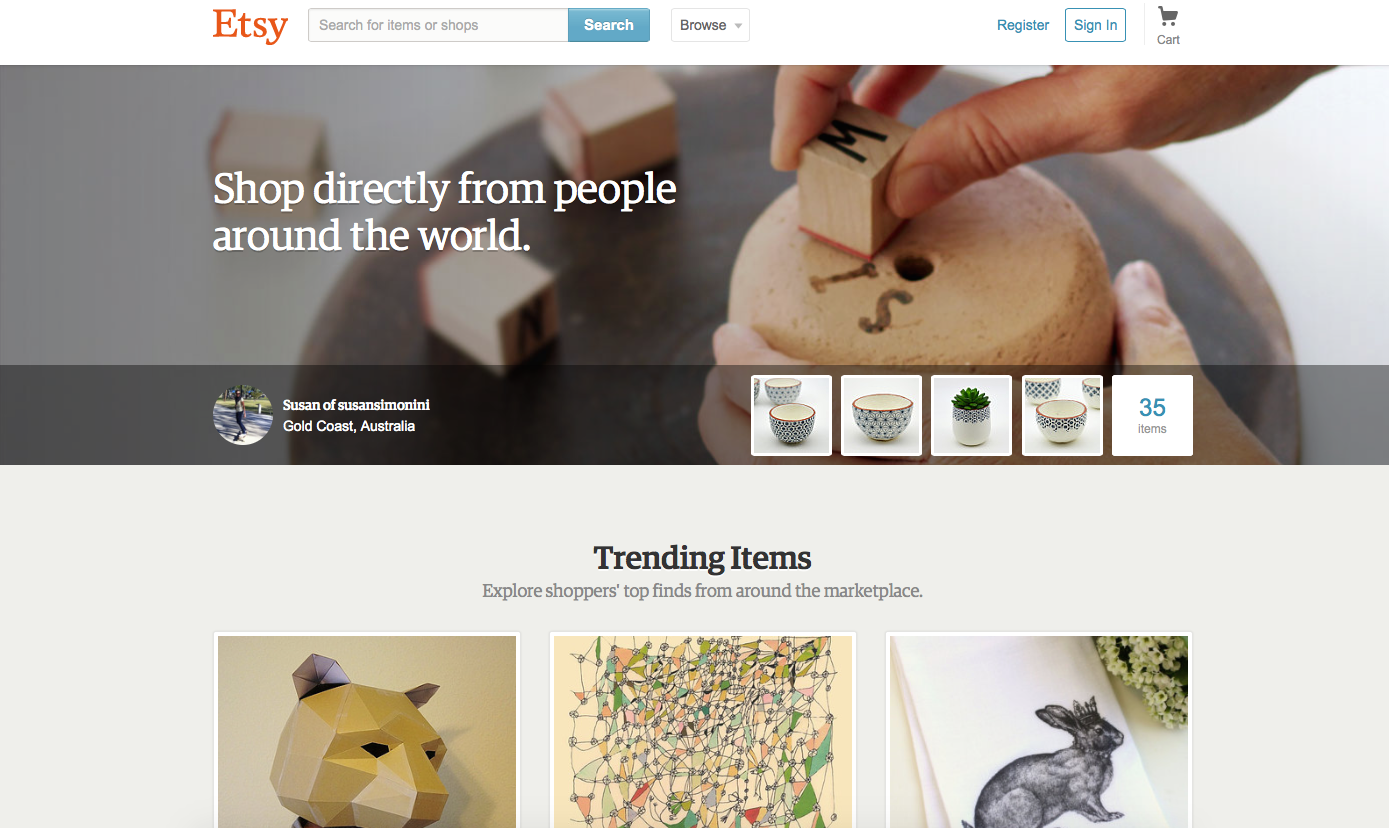View the abstract geometric drawing trending item

(703, 731)
